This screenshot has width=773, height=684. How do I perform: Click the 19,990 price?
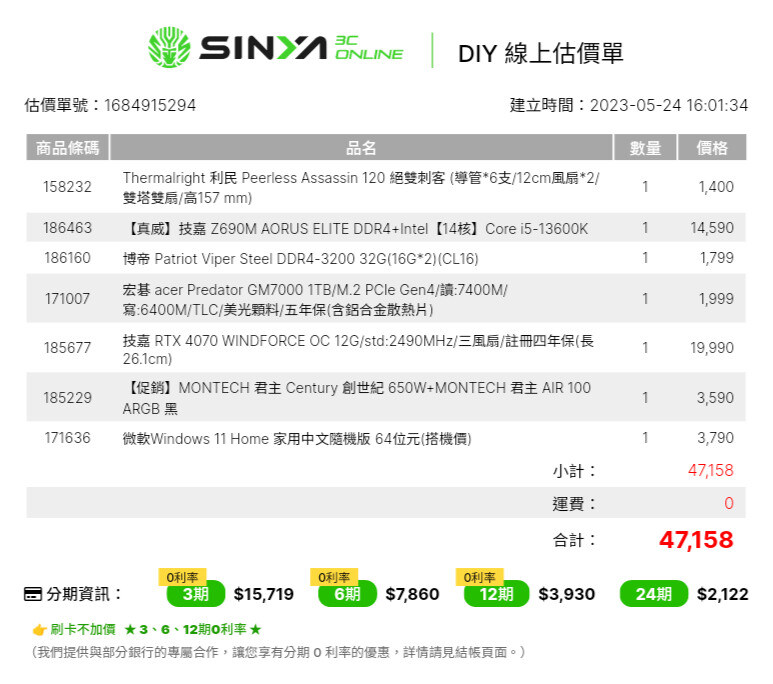pos(712,348)
